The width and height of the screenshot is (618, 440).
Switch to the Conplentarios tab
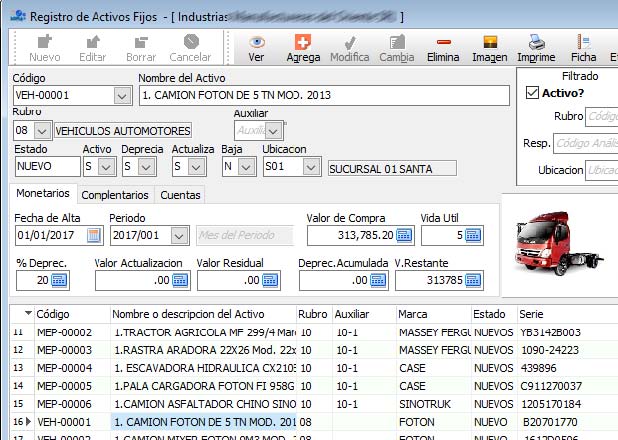115,195
